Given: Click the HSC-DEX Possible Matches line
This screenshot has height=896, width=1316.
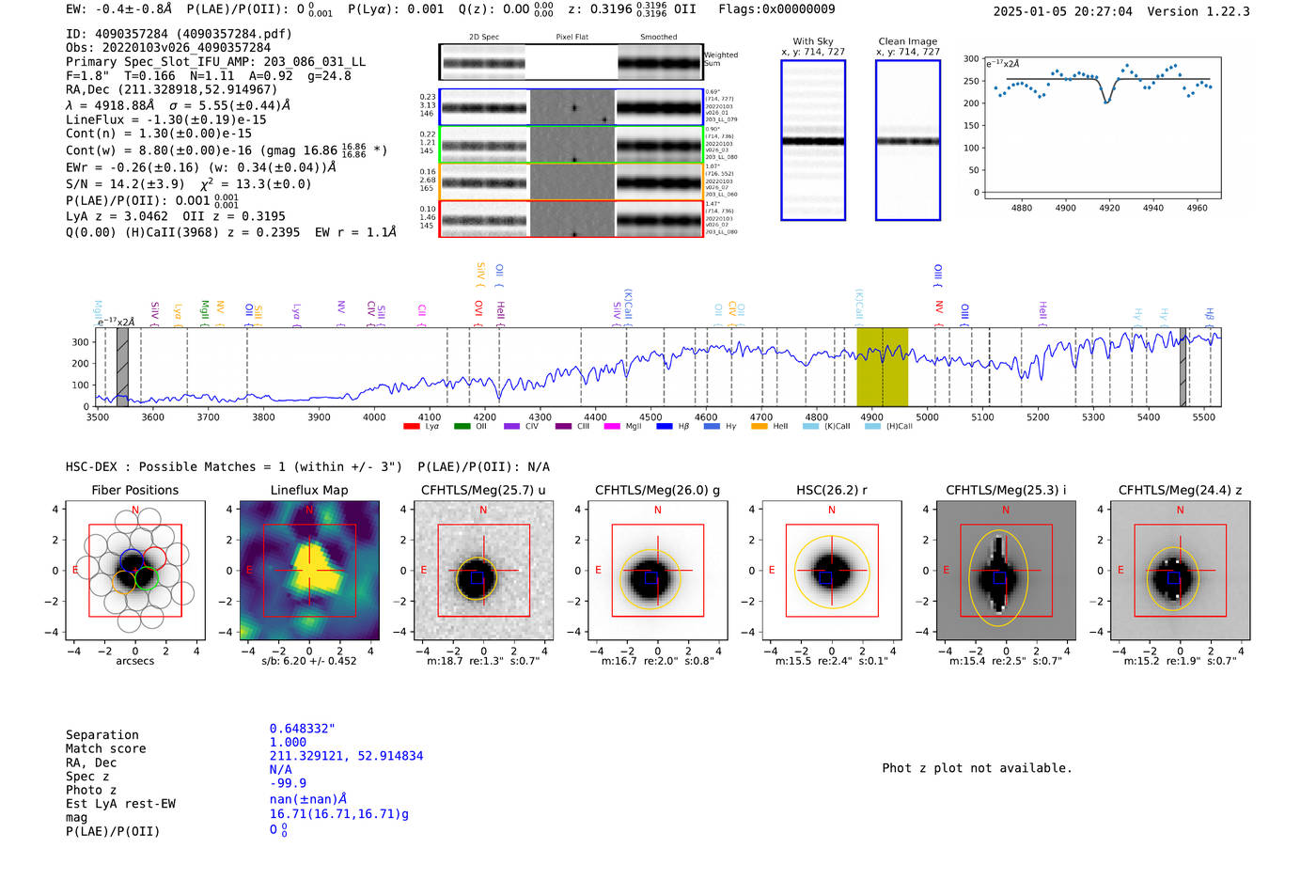Looking at the screenshot, I should 307,467.
